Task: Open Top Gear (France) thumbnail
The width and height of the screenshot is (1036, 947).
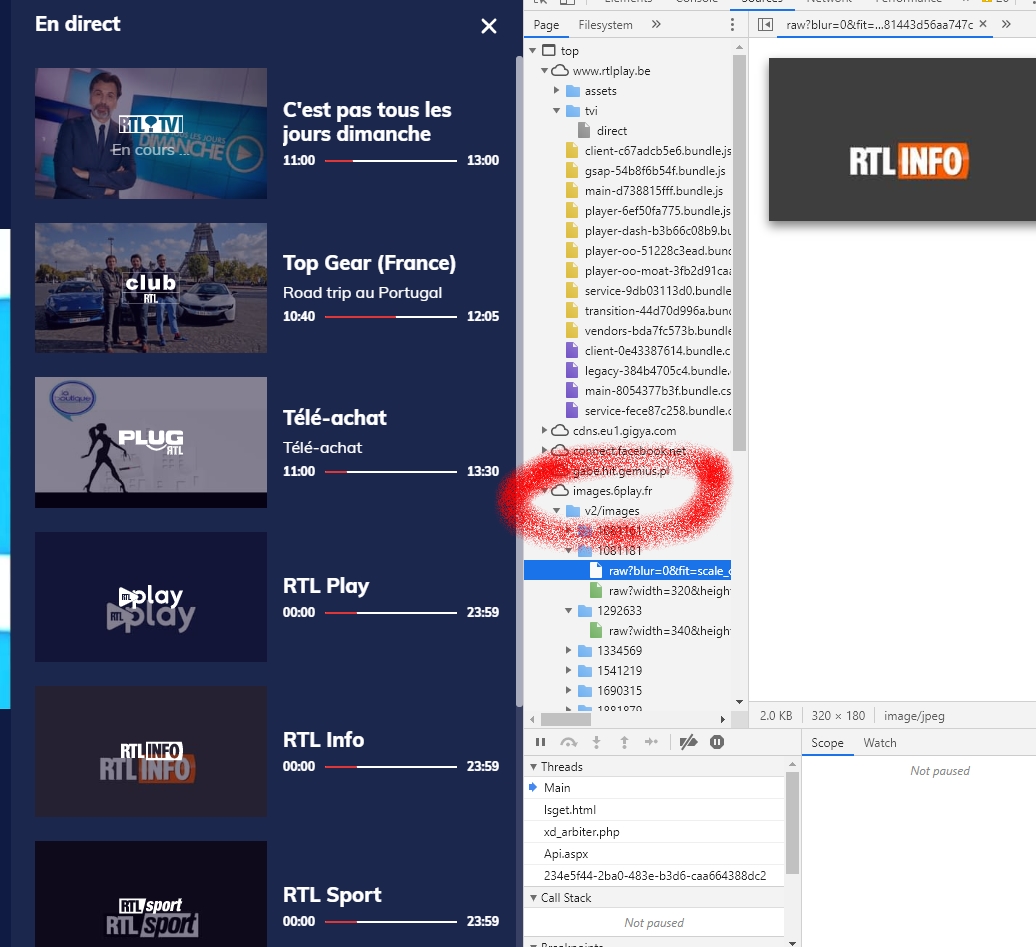Action: [151, 287]
